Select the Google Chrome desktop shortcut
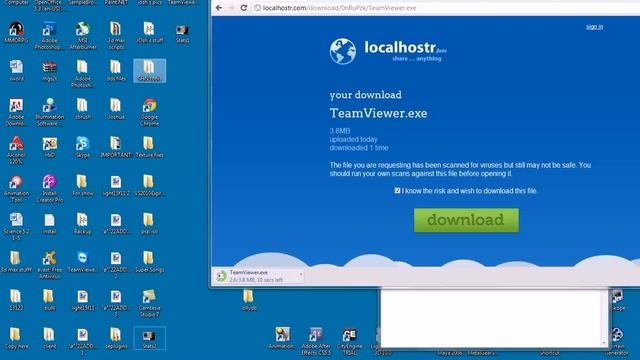Viewport: 640px width, 360px height. point(149,112)
